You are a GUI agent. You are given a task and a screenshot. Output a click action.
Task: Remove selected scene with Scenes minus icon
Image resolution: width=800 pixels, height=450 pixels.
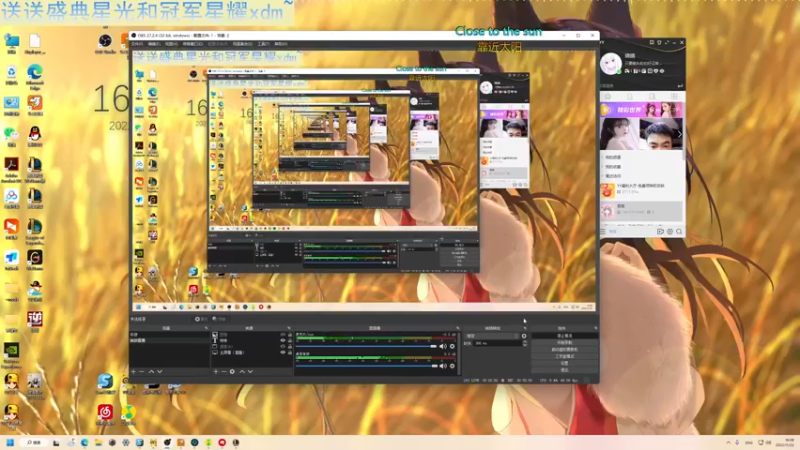pos(142,371)
